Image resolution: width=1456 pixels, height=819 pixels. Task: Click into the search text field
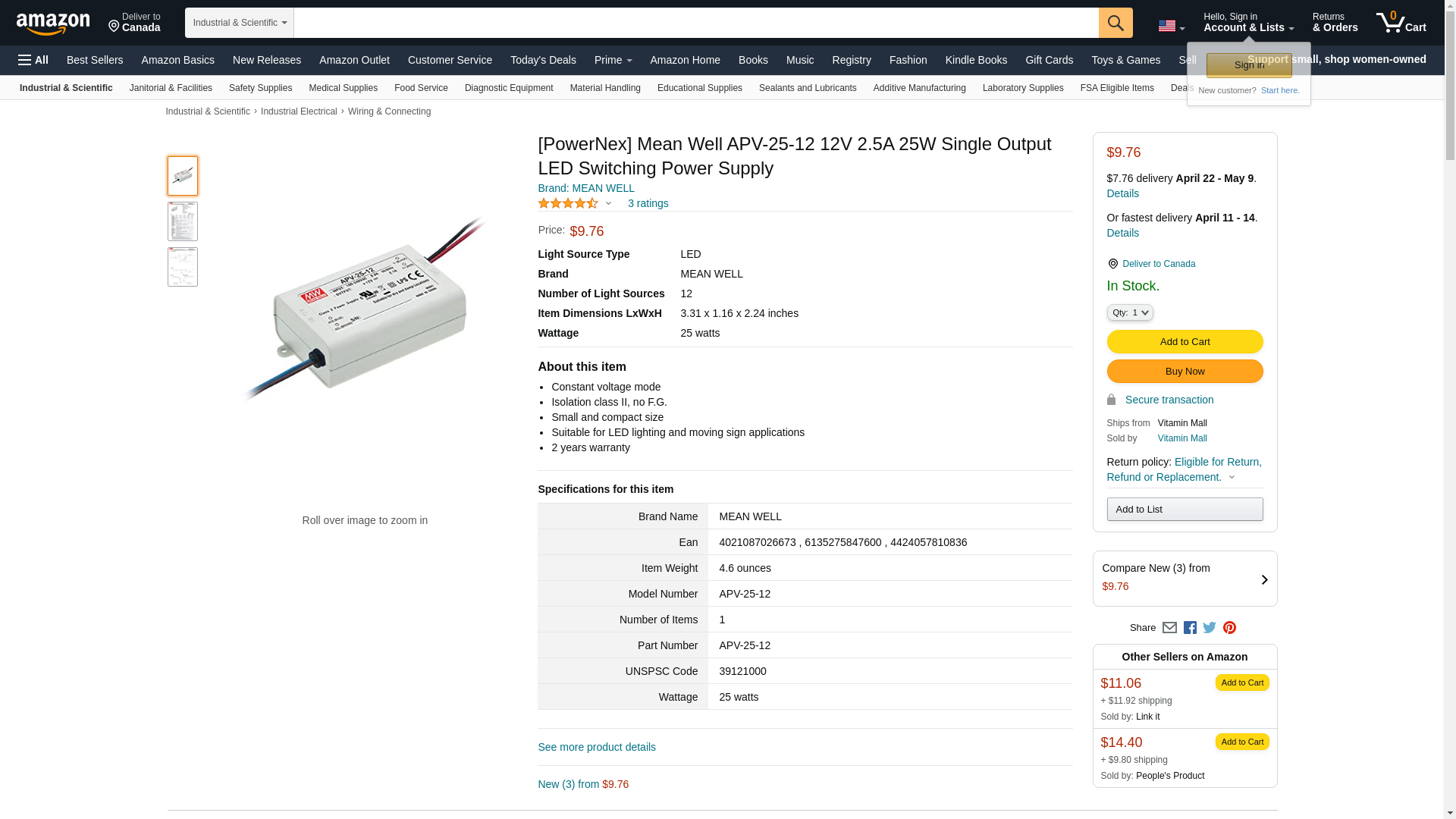pyautogui.click(x=695, y=23)
